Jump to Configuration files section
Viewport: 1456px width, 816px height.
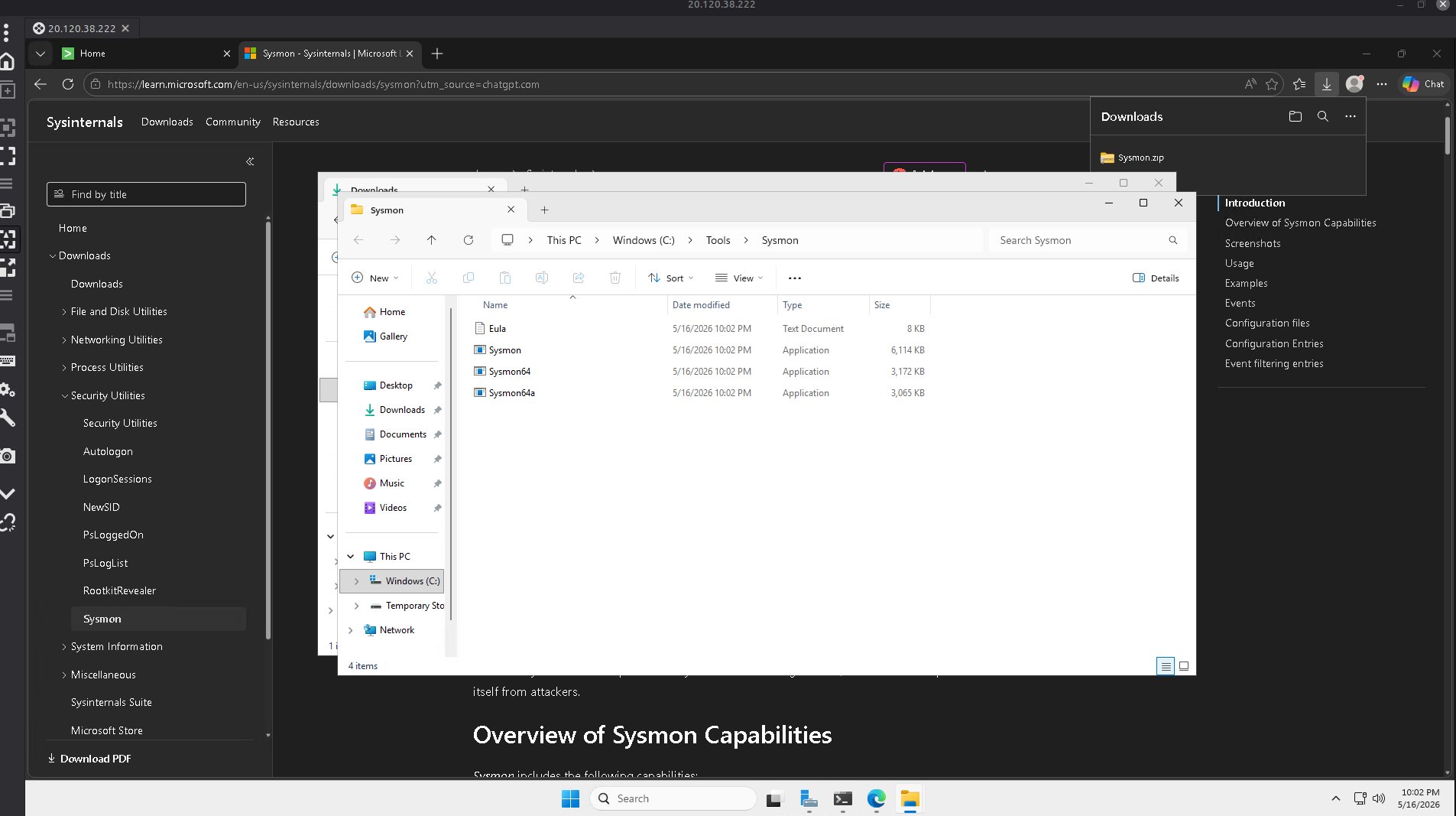pyautogui.click(x=1267, y=323)
